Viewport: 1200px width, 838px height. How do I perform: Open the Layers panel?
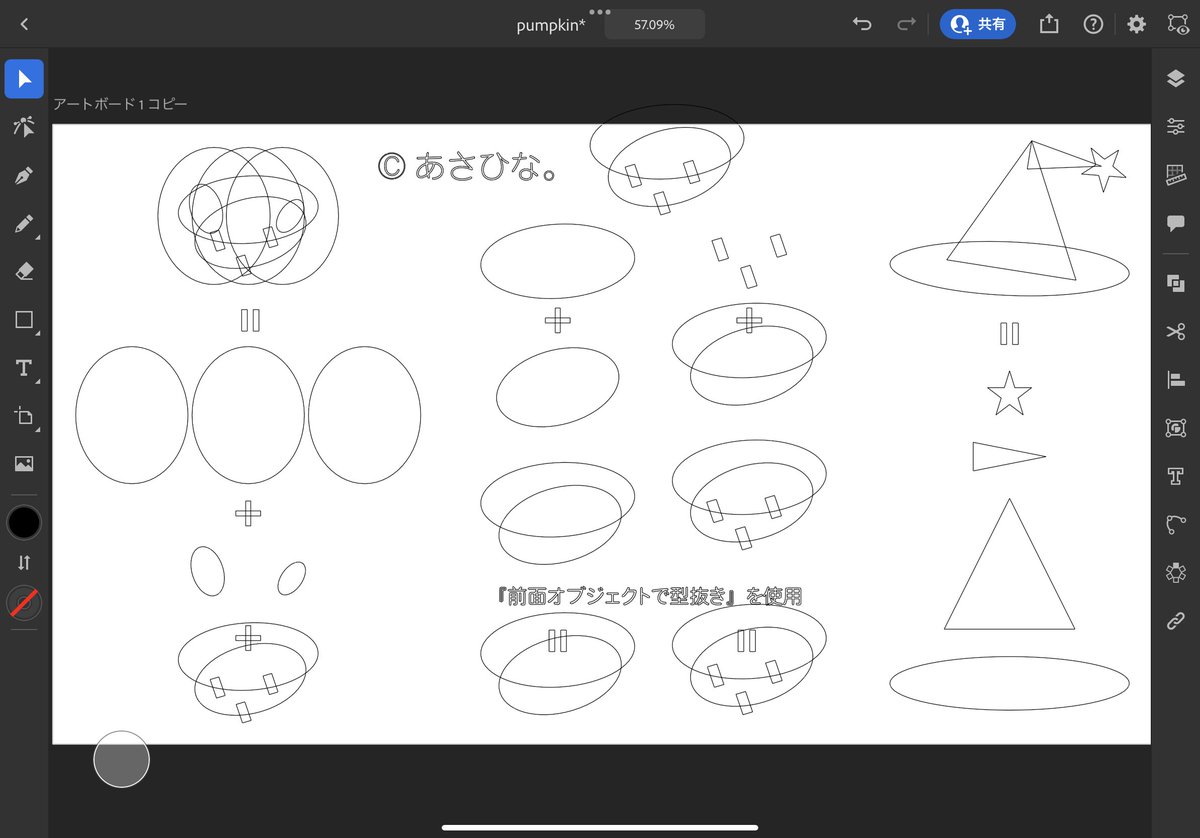(x=1176, y=79)
